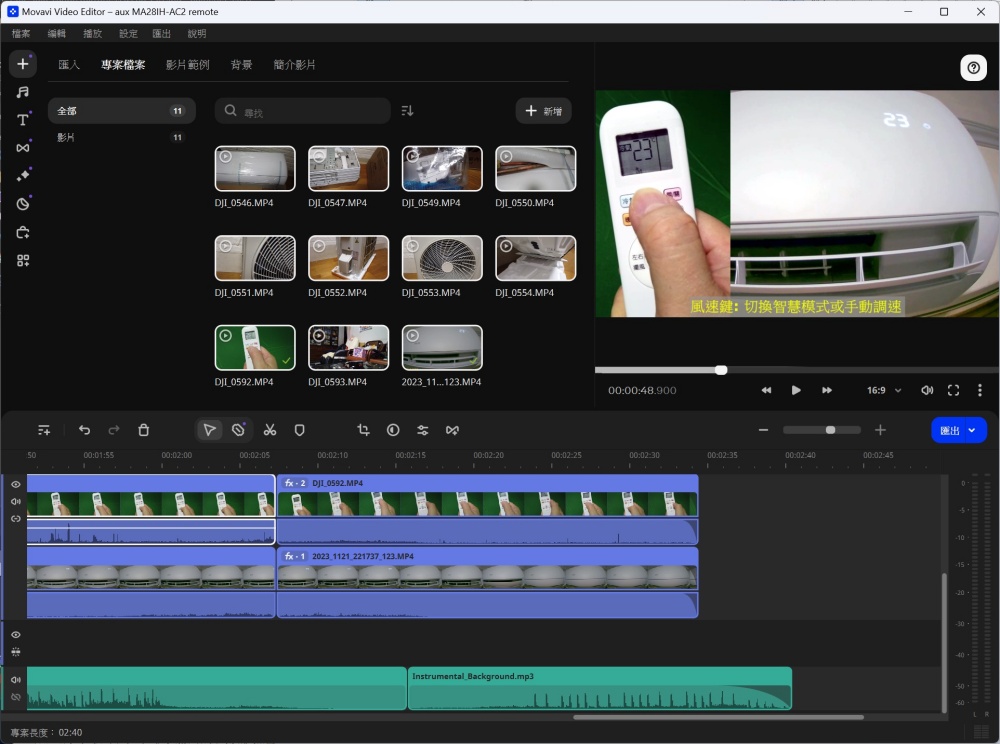Mute the video track's audio speaker icon
Screen dimensions: 1000x744
click(16, 501)
